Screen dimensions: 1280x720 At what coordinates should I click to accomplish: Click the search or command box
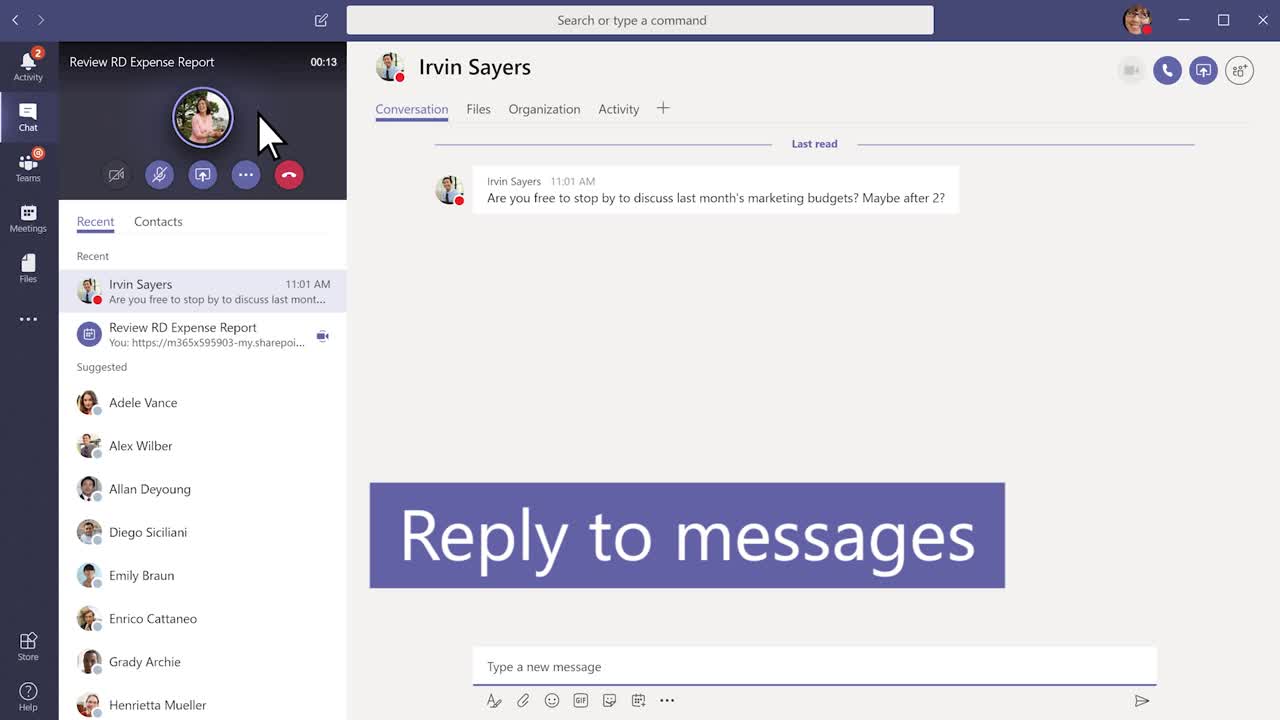(640, 20)
